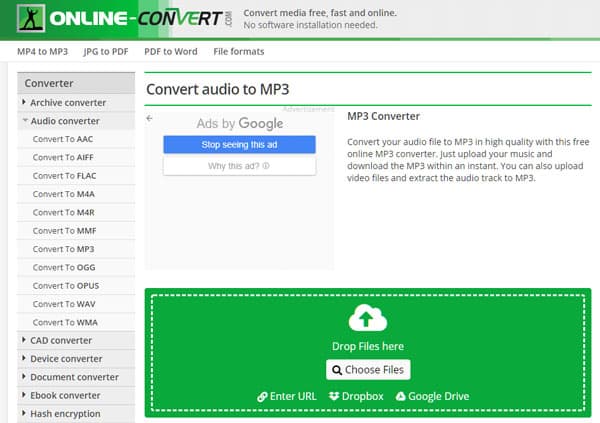This screenshot has height=423, width=600.
Task: Click the Ads by Google label
Action: (x=240, y=124)
